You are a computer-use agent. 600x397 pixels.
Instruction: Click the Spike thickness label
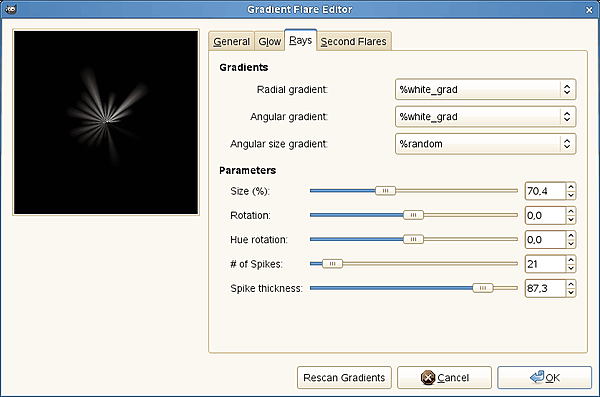[266, 288]
